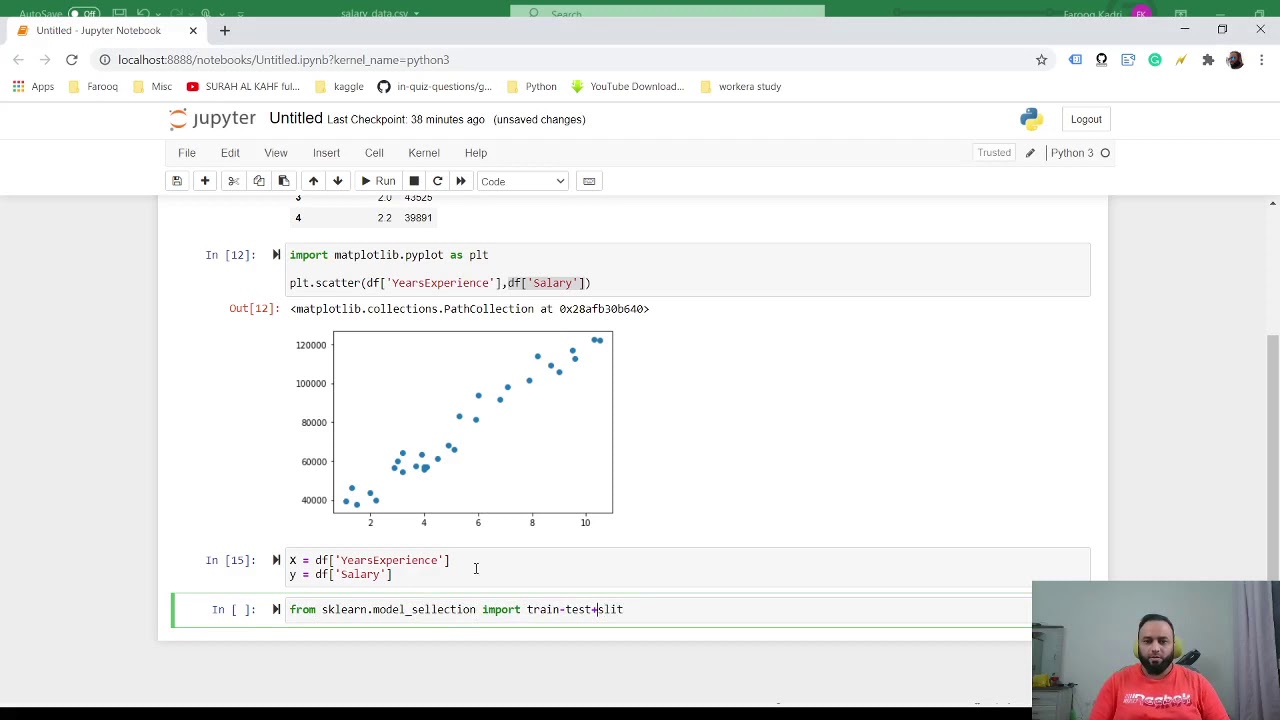Image resolution: width=1280 pixels, height=720 pixels.
Task: Click the Python logo in the header
Action: [1031, 119]
